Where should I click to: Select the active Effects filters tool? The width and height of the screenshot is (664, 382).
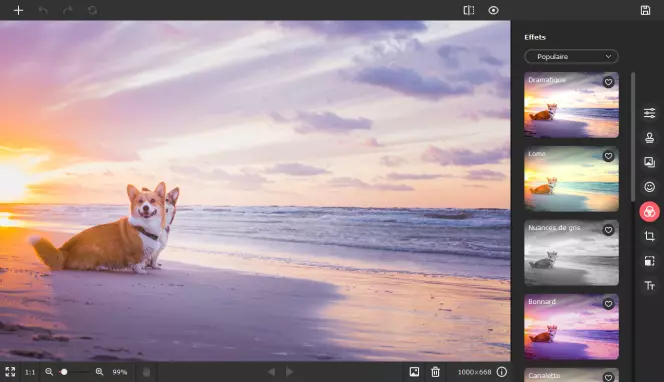(x=649, y=211)
